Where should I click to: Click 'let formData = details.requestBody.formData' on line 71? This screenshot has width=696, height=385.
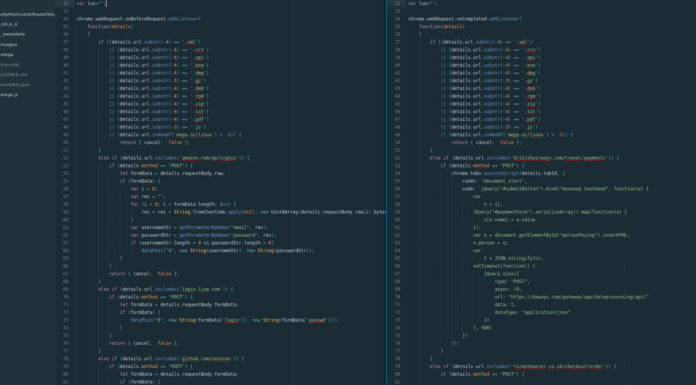coord(179,305)
